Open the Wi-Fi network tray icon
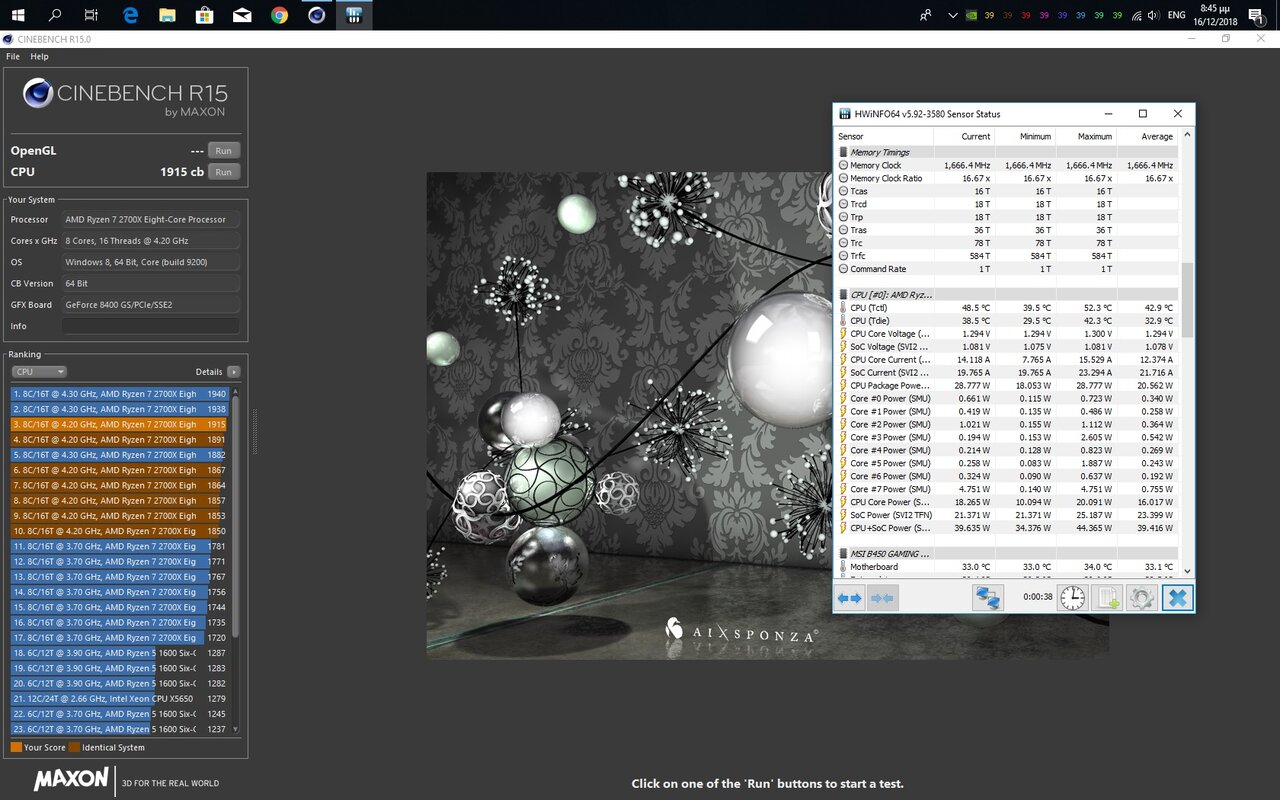1280x800 pixels. [1136, 15]
